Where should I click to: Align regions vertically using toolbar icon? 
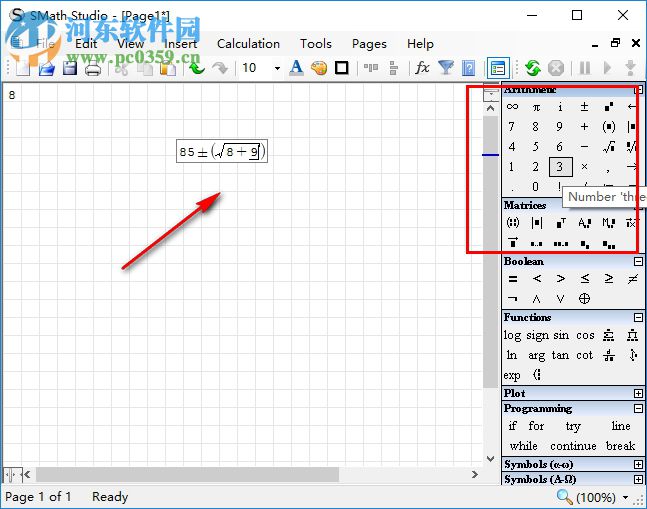[x=393, y=68]
